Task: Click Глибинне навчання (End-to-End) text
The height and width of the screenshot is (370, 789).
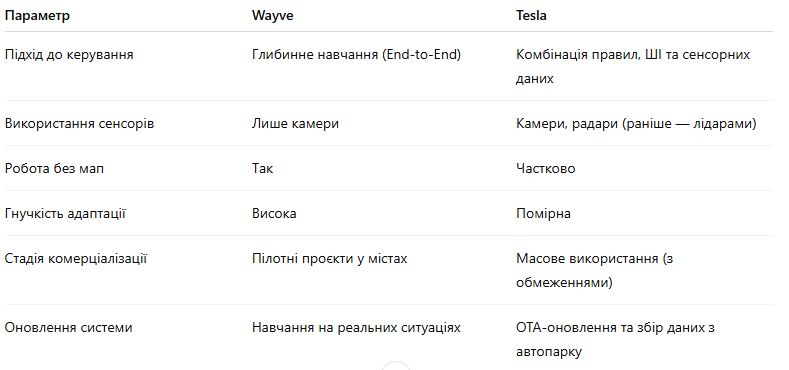Action: pos(356,54)
